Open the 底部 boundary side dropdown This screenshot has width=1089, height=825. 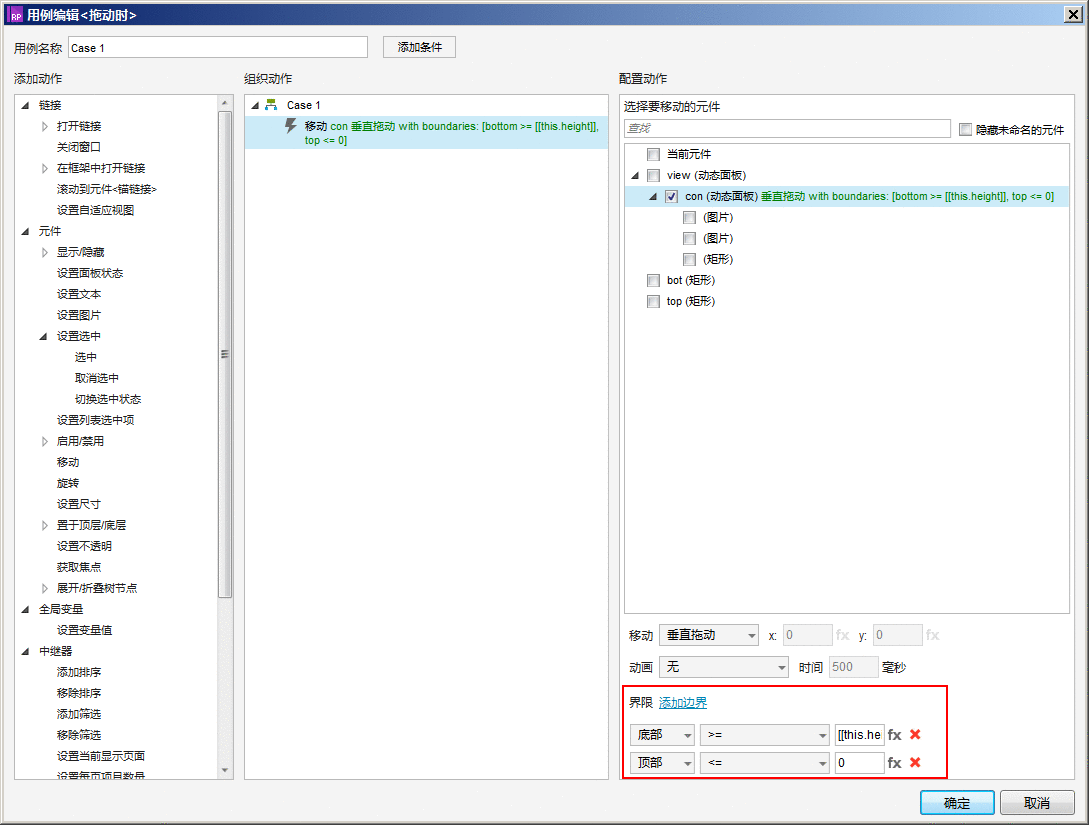point(662,735)
